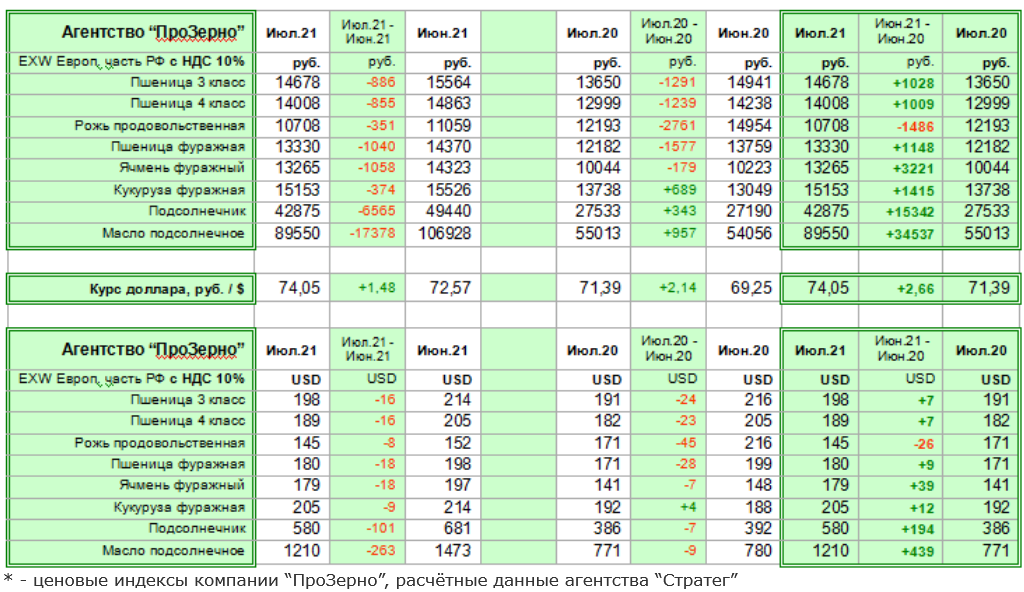Viewport: 1024px width, 592px height.
Task: Select the green +689 cell
Action: pyautogui.click(x=680, y=190)
